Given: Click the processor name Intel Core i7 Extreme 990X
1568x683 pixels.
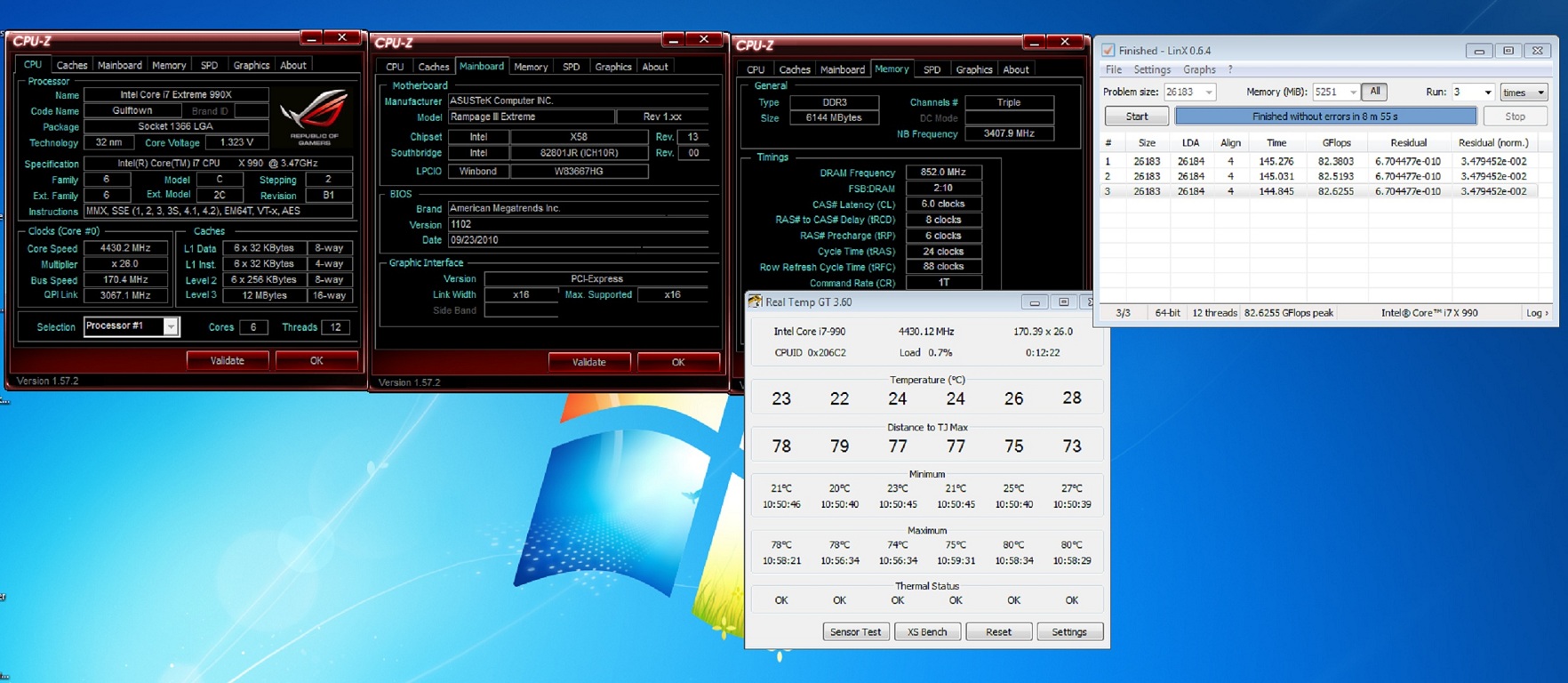Looking at the screenshot, I should [x=176, y=94].
